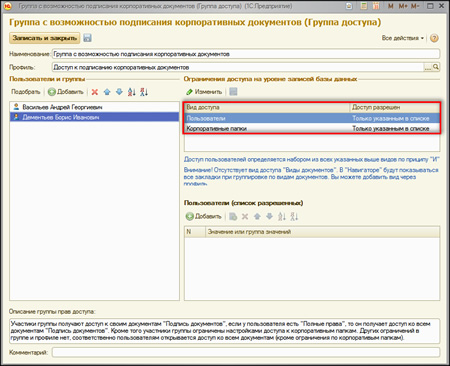Click Васильев Андрей Георгиевич user icon
Viewport: 450px width, 366px height.
[16, 107]
